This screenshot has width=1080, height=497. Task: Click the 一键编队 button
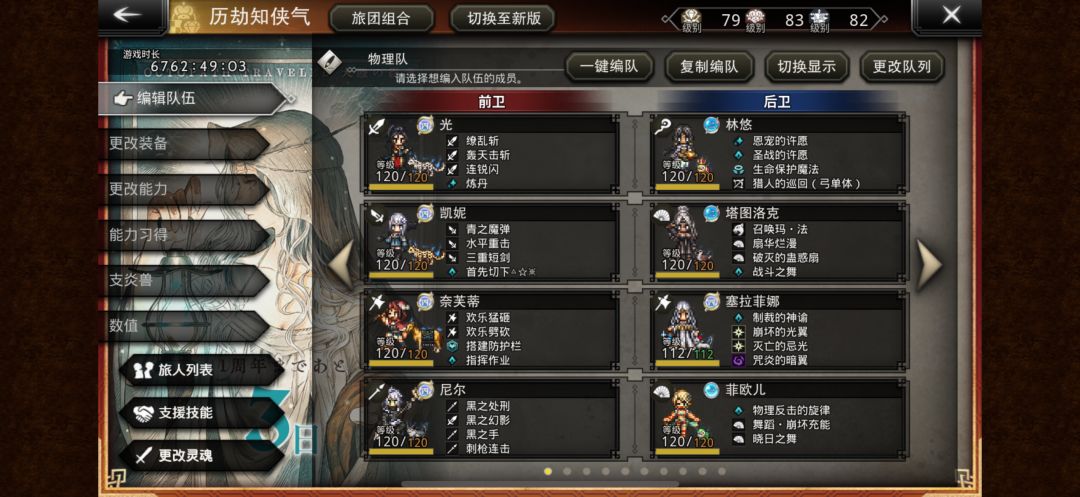tap(609, 67)
